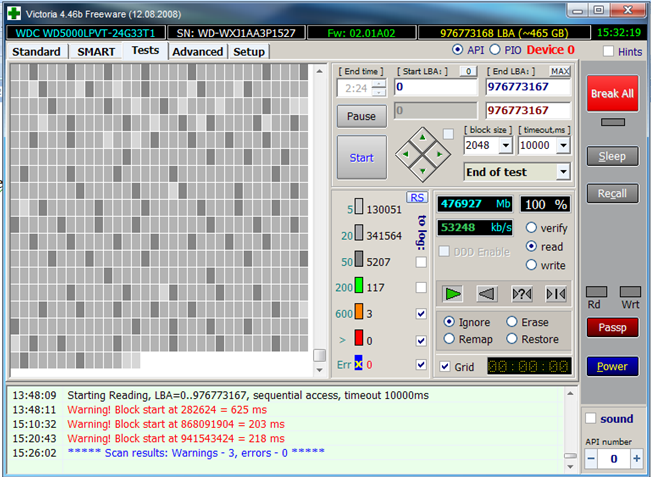Image resolution: width=652 pixels, height=478 pixels.
Task: Click the 0 button above Start LBA
Action: point(468,71)
